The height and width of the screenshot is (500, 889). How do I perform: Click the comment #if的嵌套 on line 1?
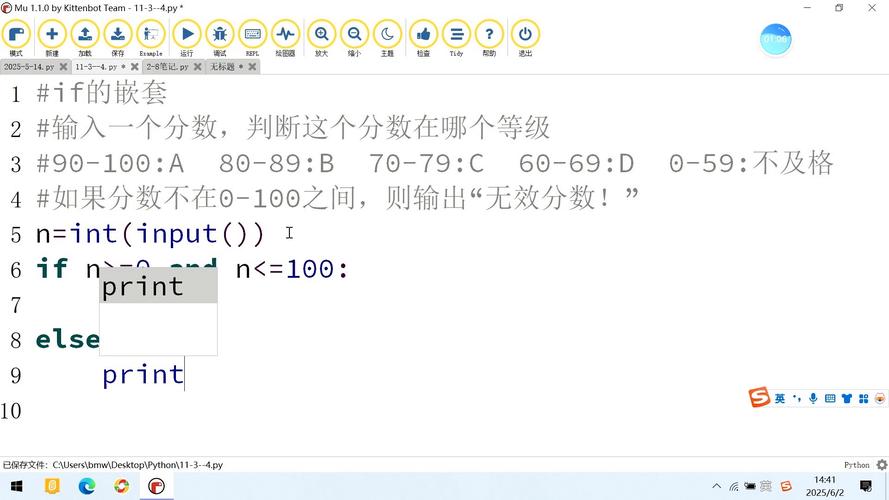click(x=101, y=92)
